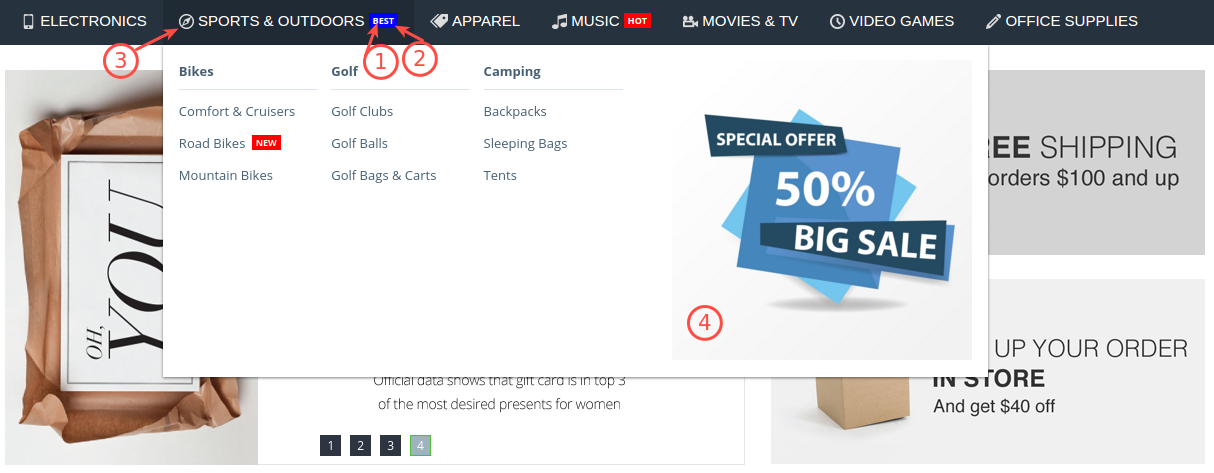This screenshot has width=1214, height=473.
Task: Switch to slide 1 in slider pagination
Action: tap(331, 445)
